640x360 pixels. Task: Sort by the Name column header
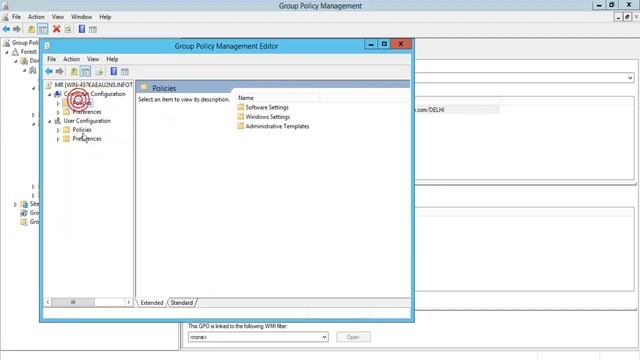pos(278,98)
